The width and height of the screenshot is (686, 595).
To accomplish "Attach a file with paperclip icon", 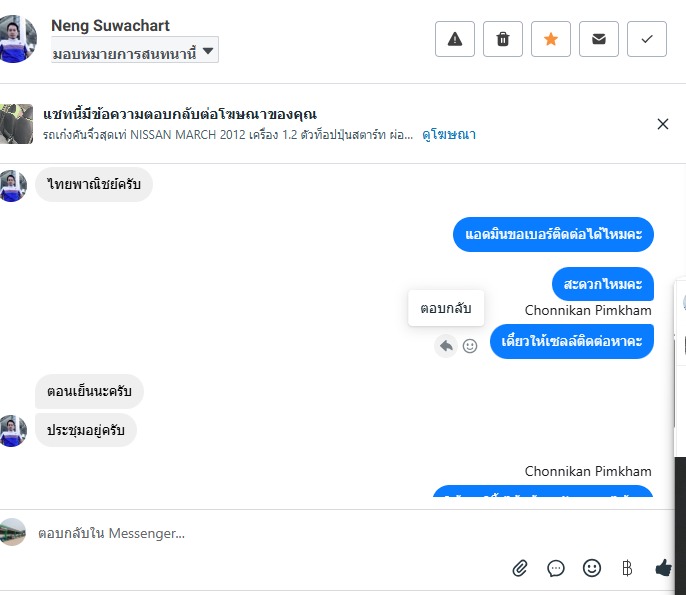I will (x=520, y=568).
